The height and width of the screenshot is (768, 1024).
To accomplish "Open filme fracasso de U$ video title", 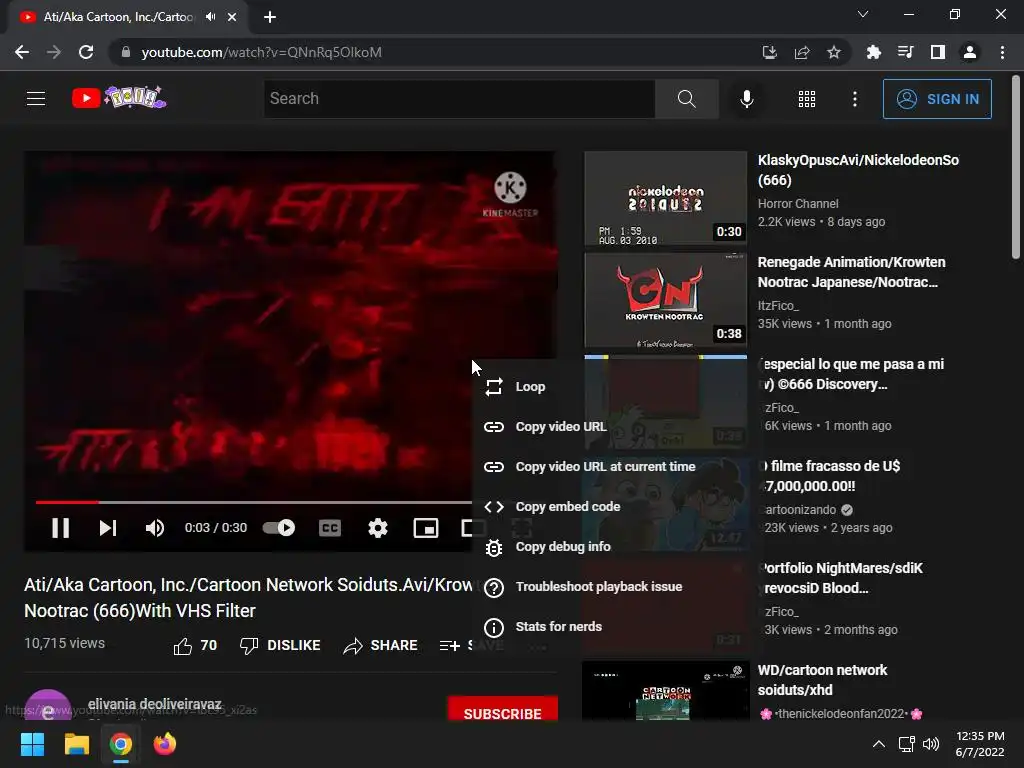I will click(831, 475).
